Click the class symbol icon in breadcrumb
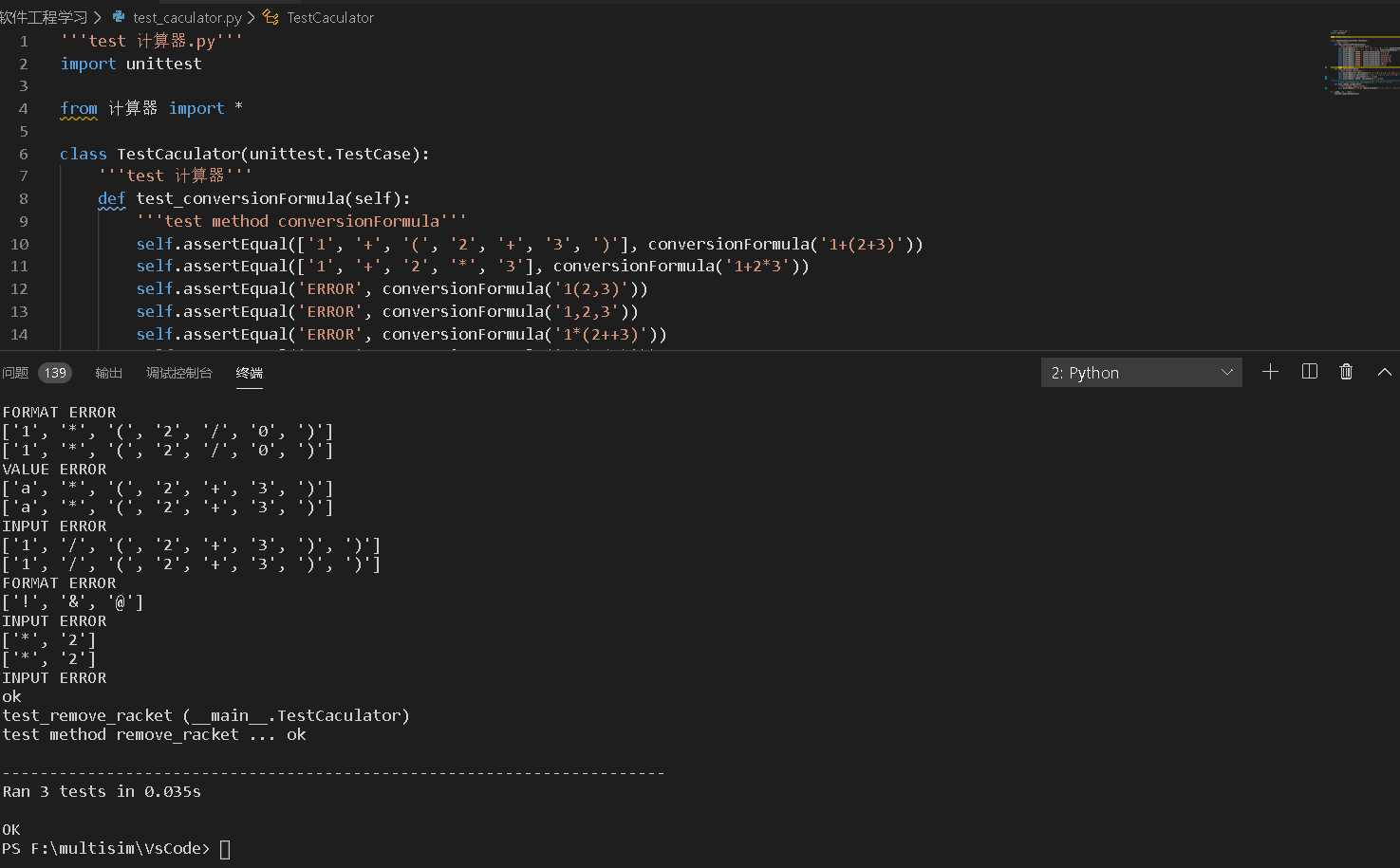 pos(271,17)
